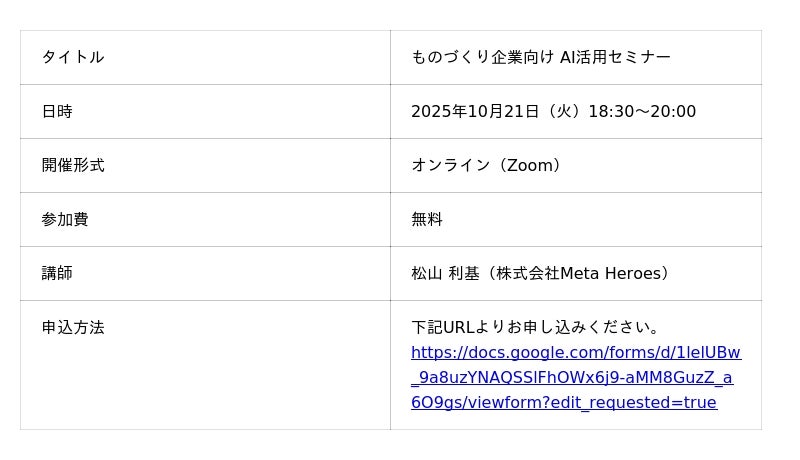Click the word Zoom
Image resolution: width=800 pixels, height=460 pixels.
(529, 165)
